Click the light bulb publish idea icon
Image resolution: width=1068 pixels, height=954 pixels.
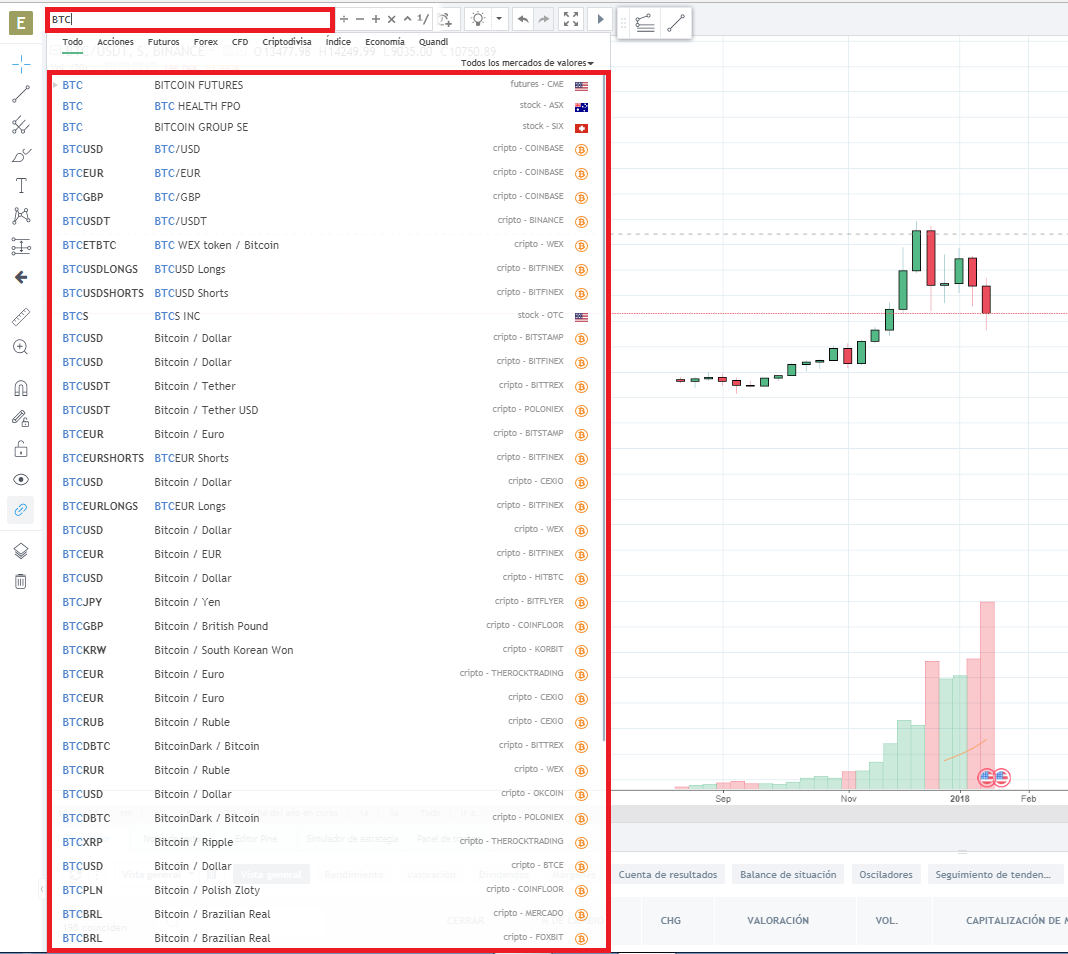(478, 19)
